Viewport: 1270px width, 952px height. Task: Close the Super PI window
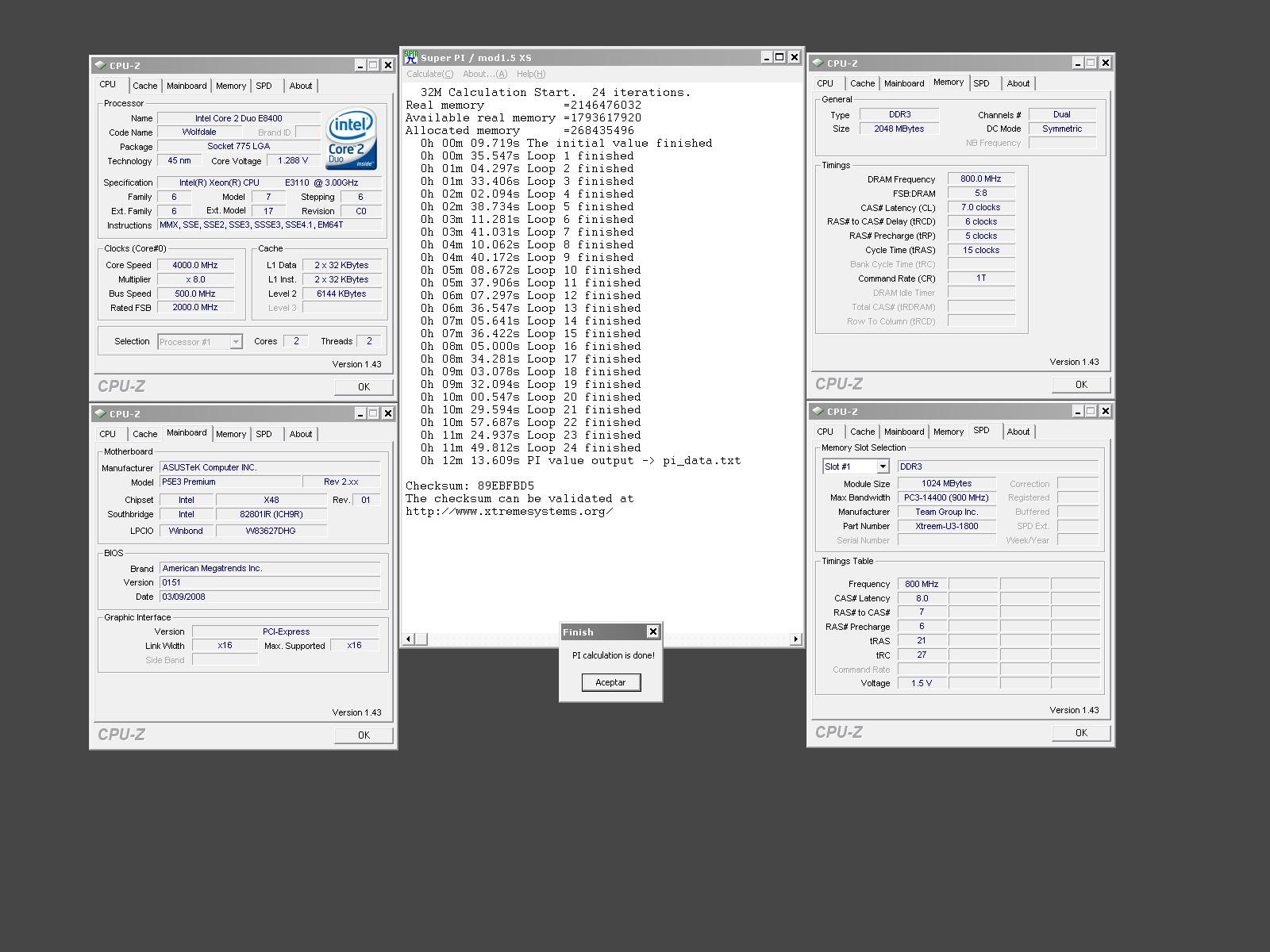794,57
